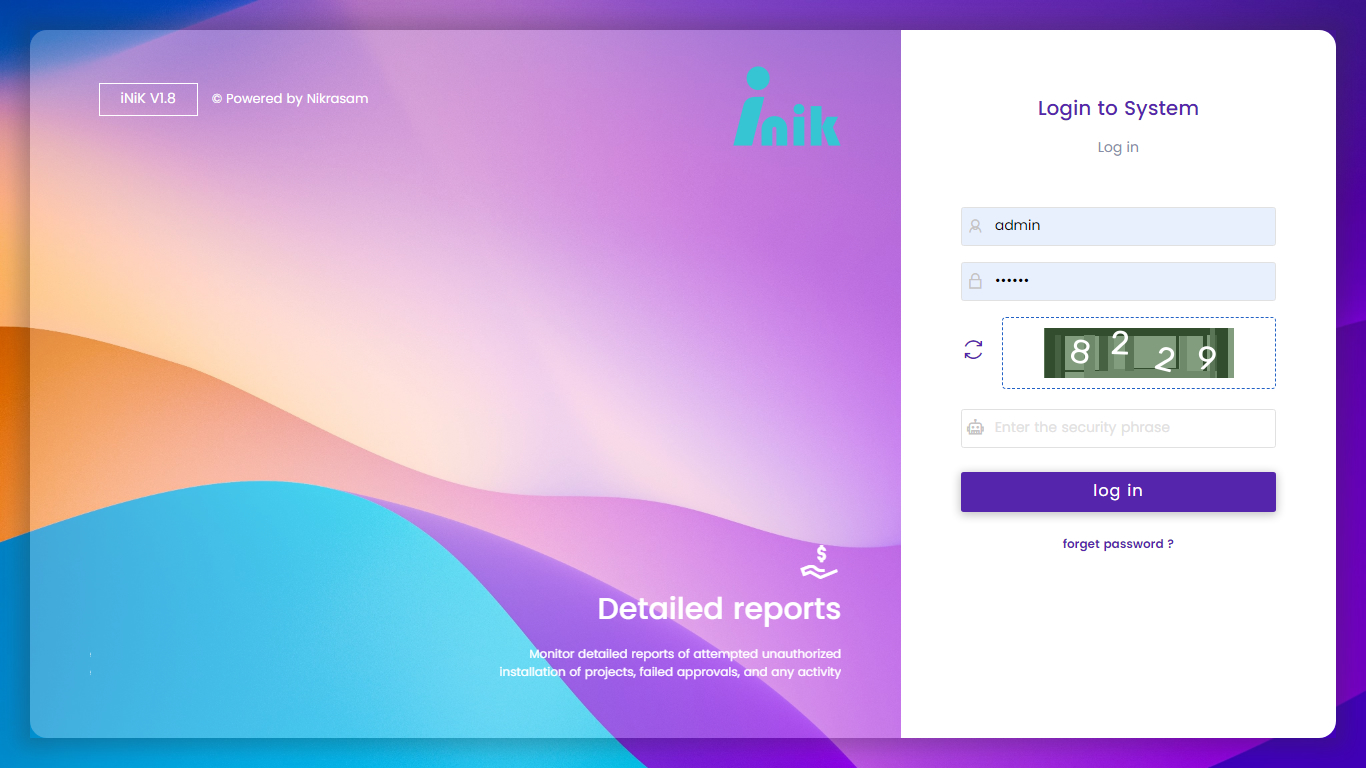Click the security phrase input field
Screen dimensions: 1366x768
pyautogui.click(x=1118, y=428)
